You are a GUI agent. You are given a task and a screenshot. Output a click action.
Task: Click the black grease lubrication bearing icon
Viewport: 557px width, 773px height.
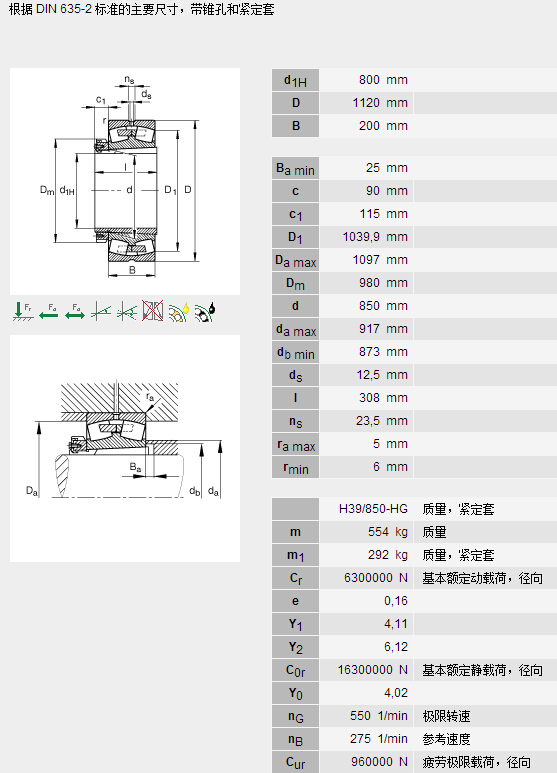point(205,312)
